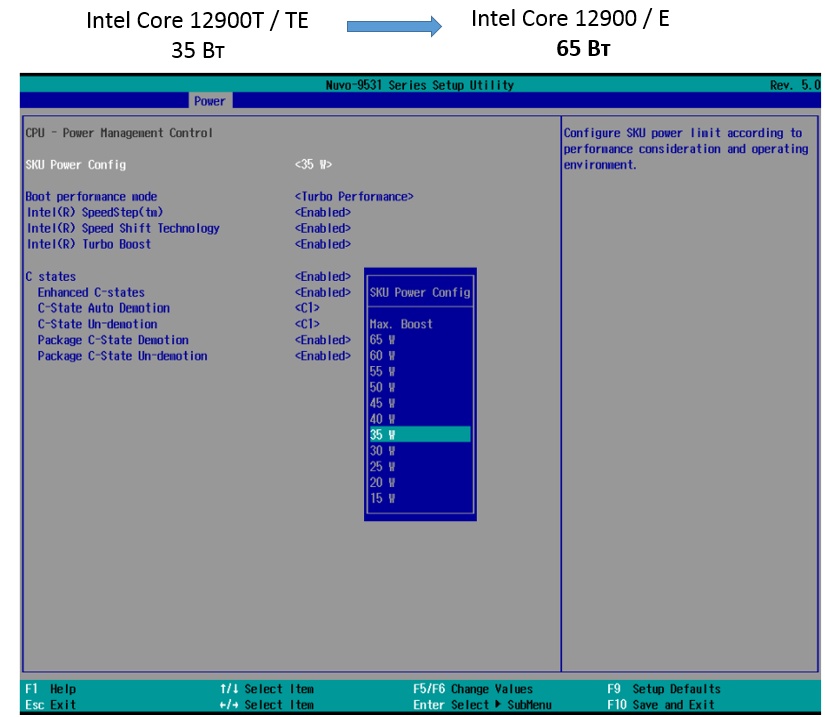The width and height of the screenshot is (825, 717).
Task: Select Package C-State Un-demotion option
Action: tap(123, 356)
